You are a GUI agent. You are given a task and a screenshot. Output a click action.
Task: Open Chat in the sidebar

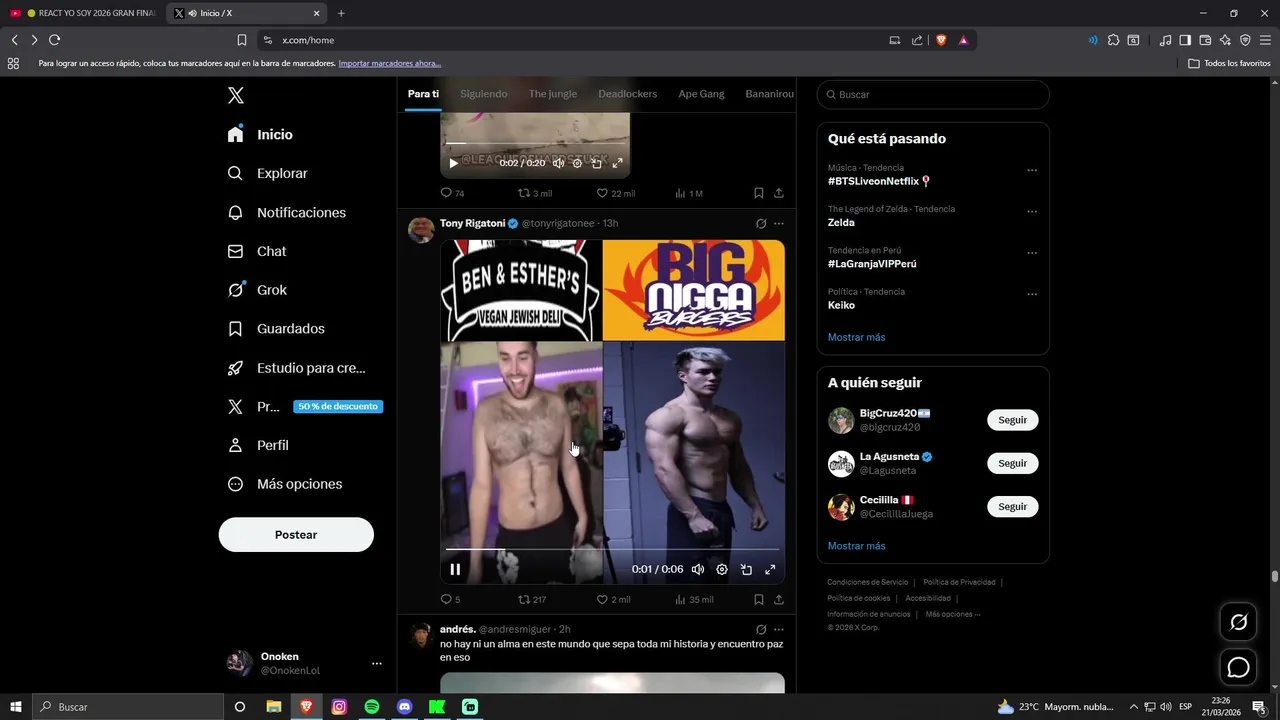point(257,251)
